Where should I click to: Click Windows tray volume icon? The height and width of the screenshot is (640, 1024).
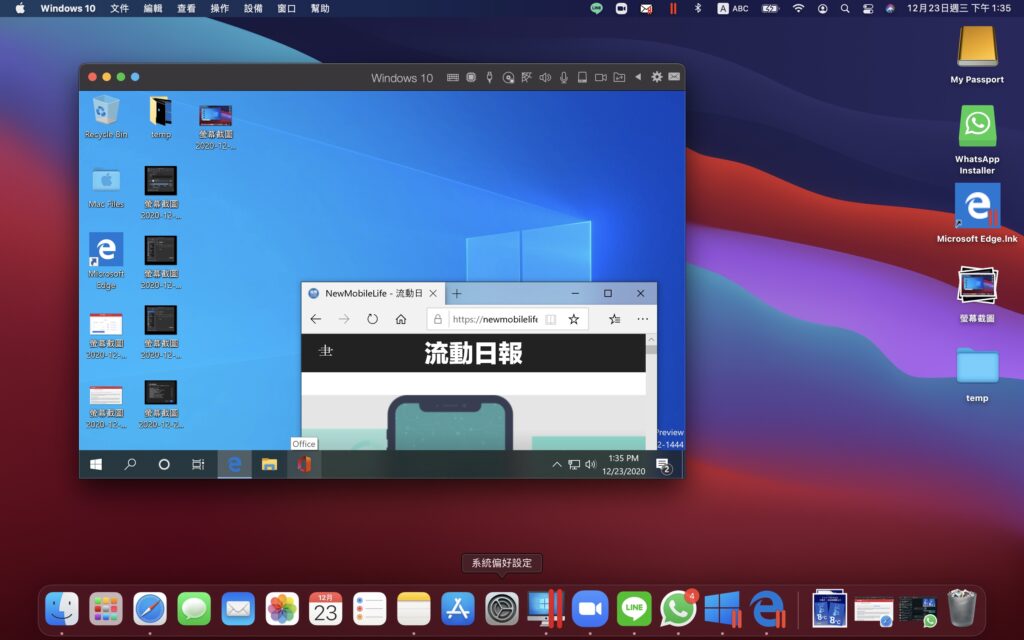591,464
